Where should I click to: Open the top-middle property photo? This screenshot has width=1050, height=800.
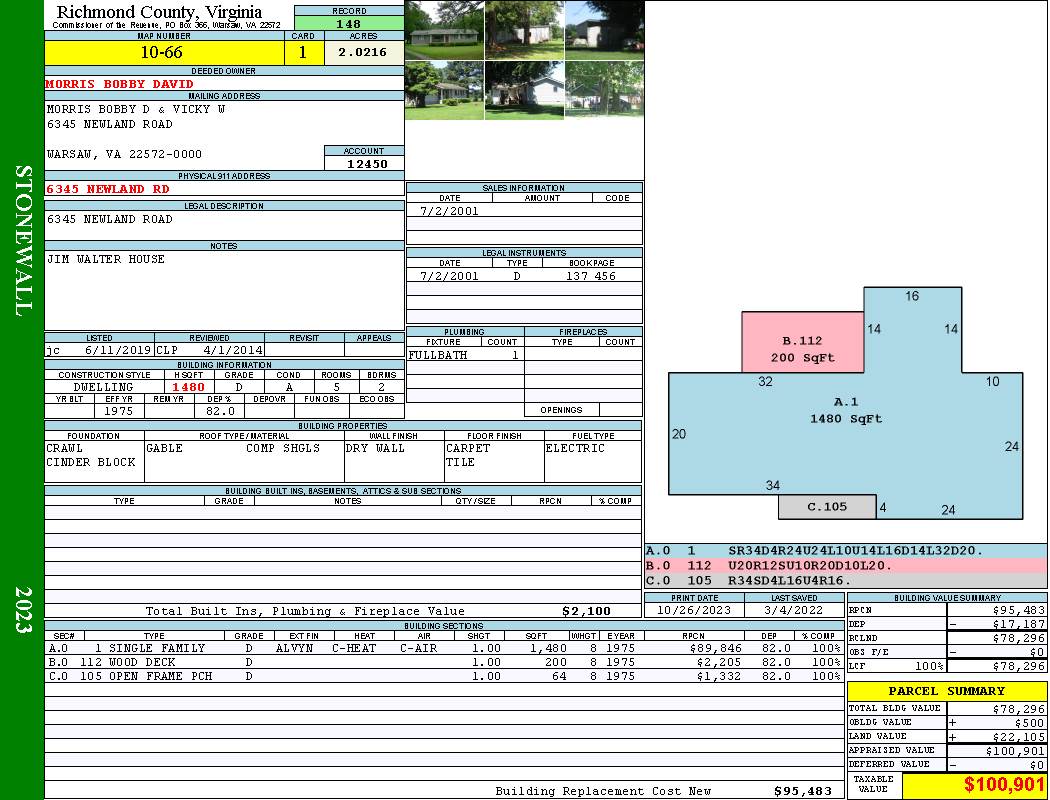524,30
